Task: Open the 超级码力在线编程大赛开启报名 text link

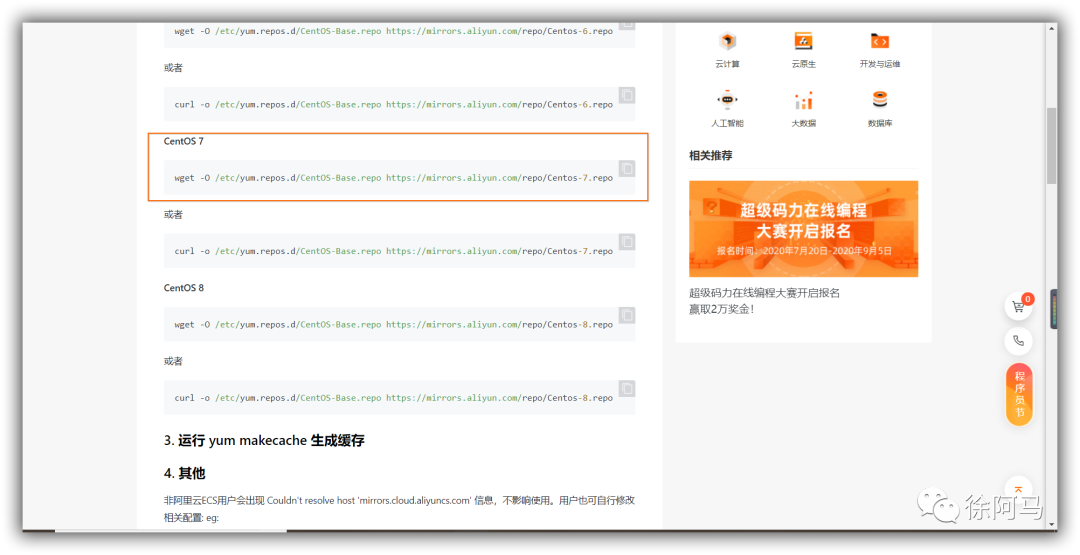Action: pyautogui.click(x=765, y=293)
